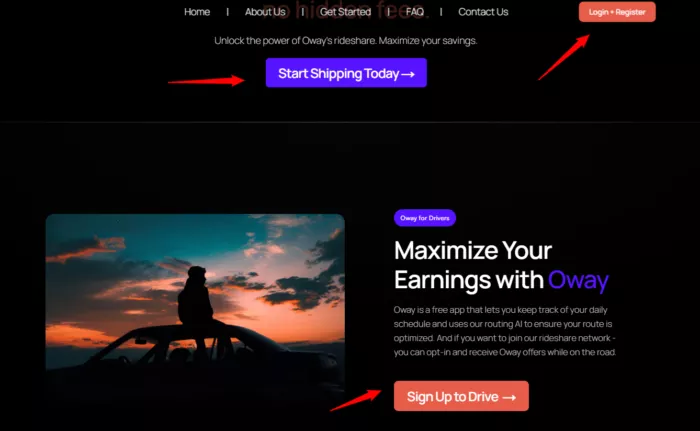This screenshot has width=700, height=431.
Task: Click the purple Oway word in heading
Action: point(578,280)
